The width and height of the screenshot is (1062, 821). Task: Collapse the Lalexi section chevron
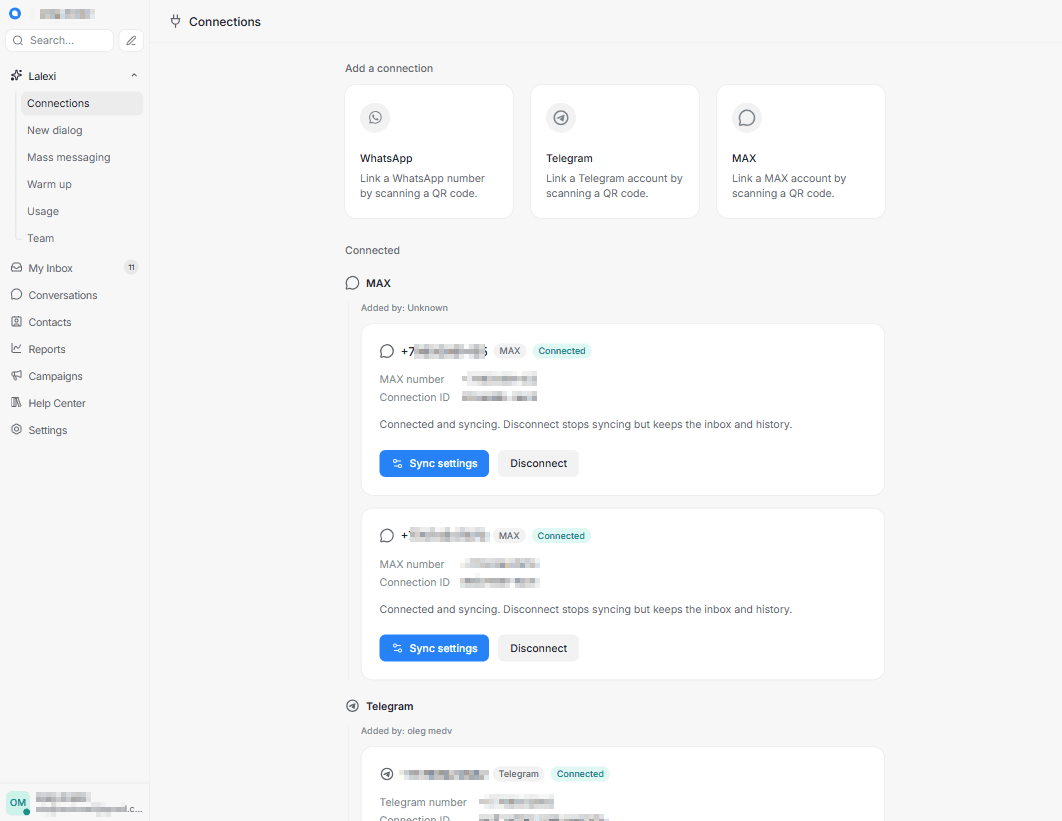(x=134, y=76)
